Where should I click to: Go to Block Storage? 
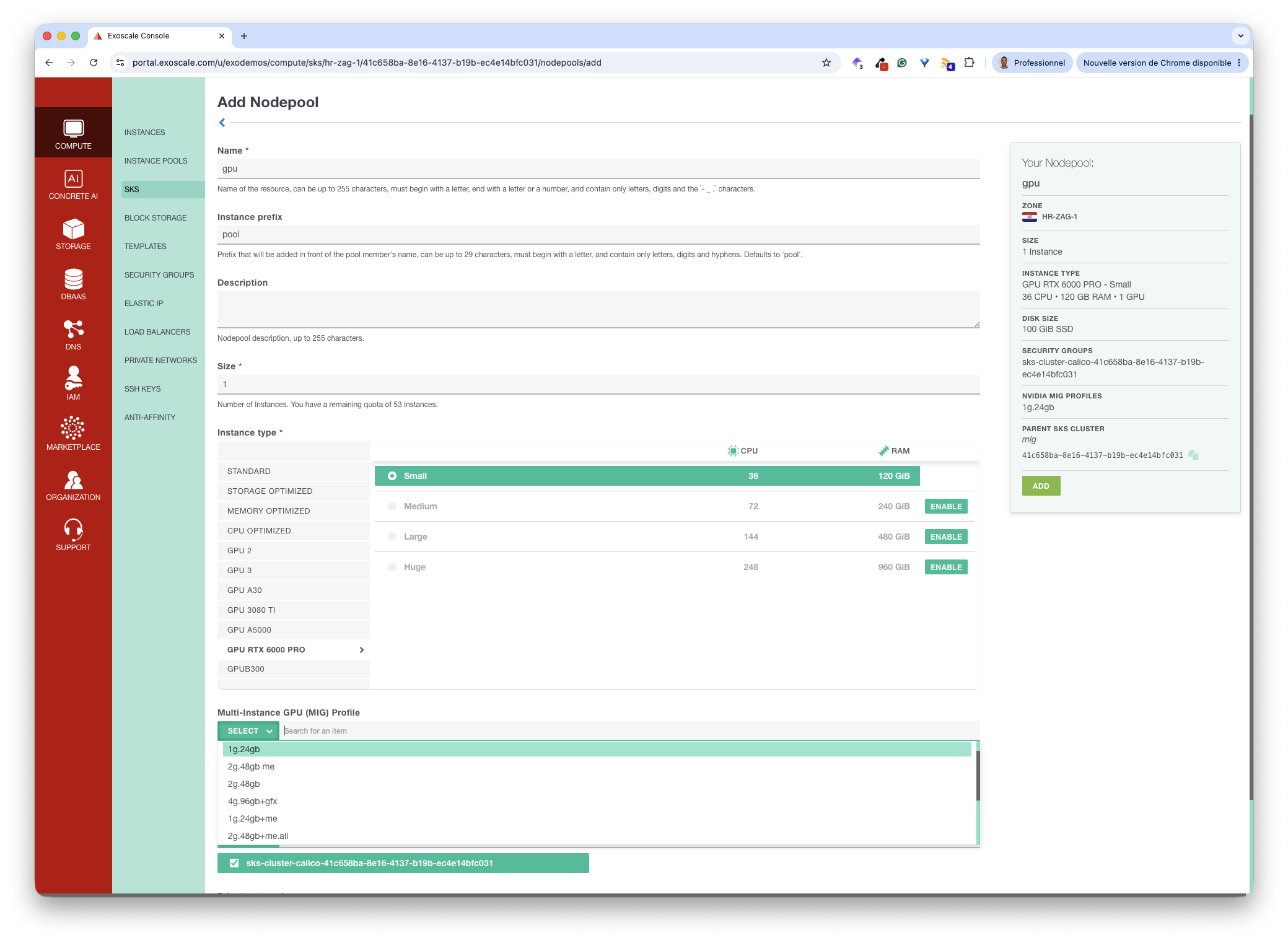(156, 218)
